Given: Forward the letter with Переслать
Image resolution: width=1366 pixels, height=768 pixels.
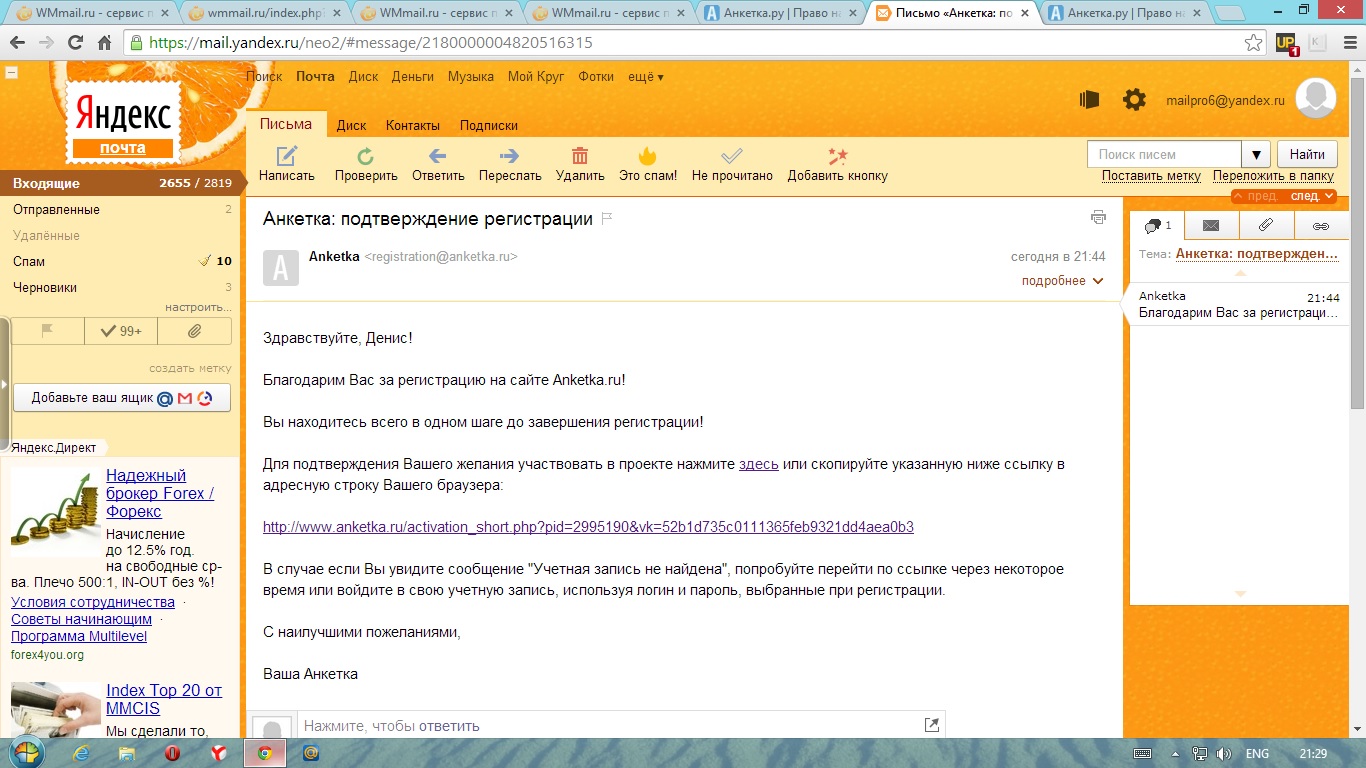Looking at the screenshot, I should pos(509,156).
